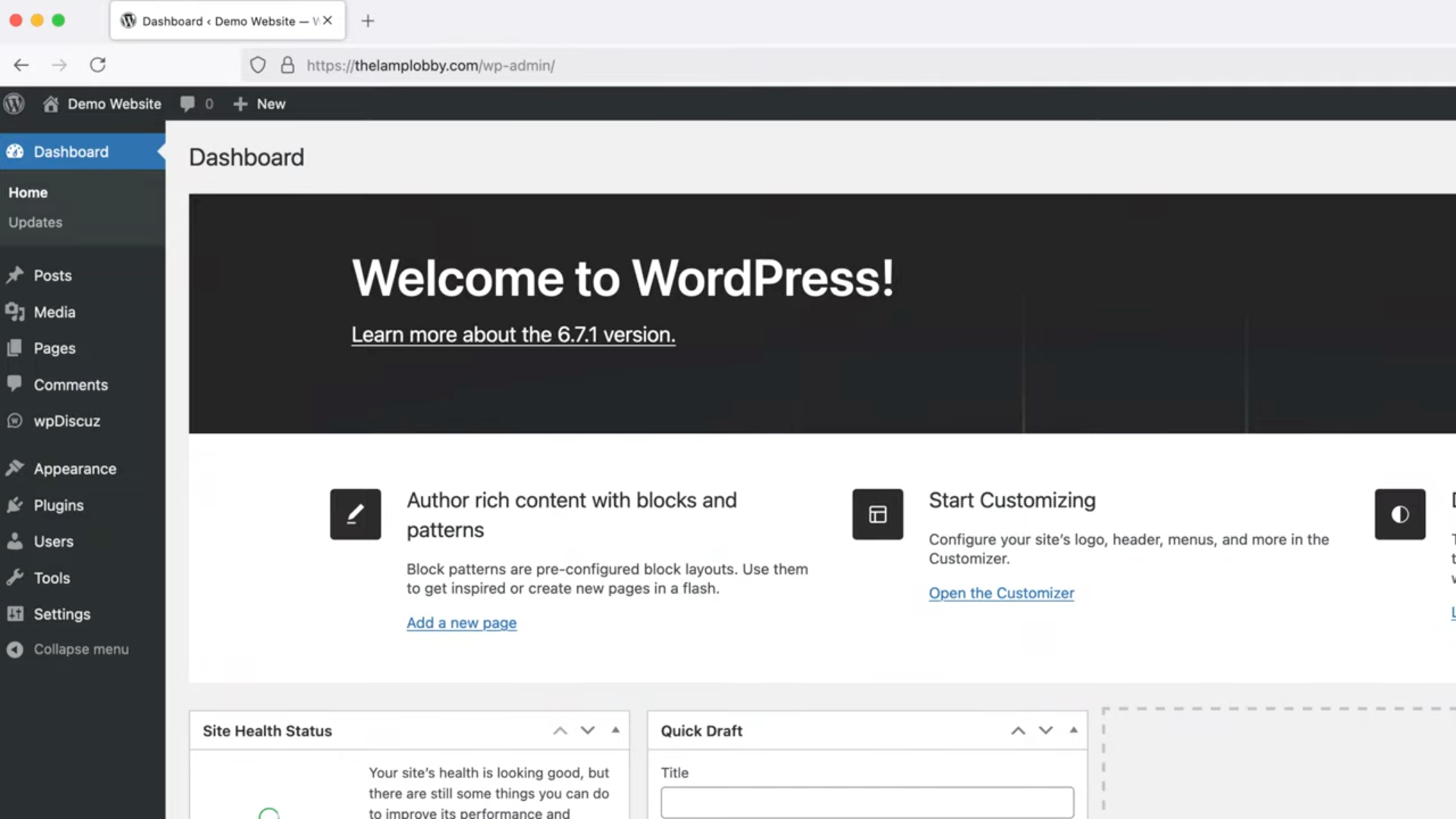
Task: Click the pencil edit icon tile
Action: click(355, 514)
